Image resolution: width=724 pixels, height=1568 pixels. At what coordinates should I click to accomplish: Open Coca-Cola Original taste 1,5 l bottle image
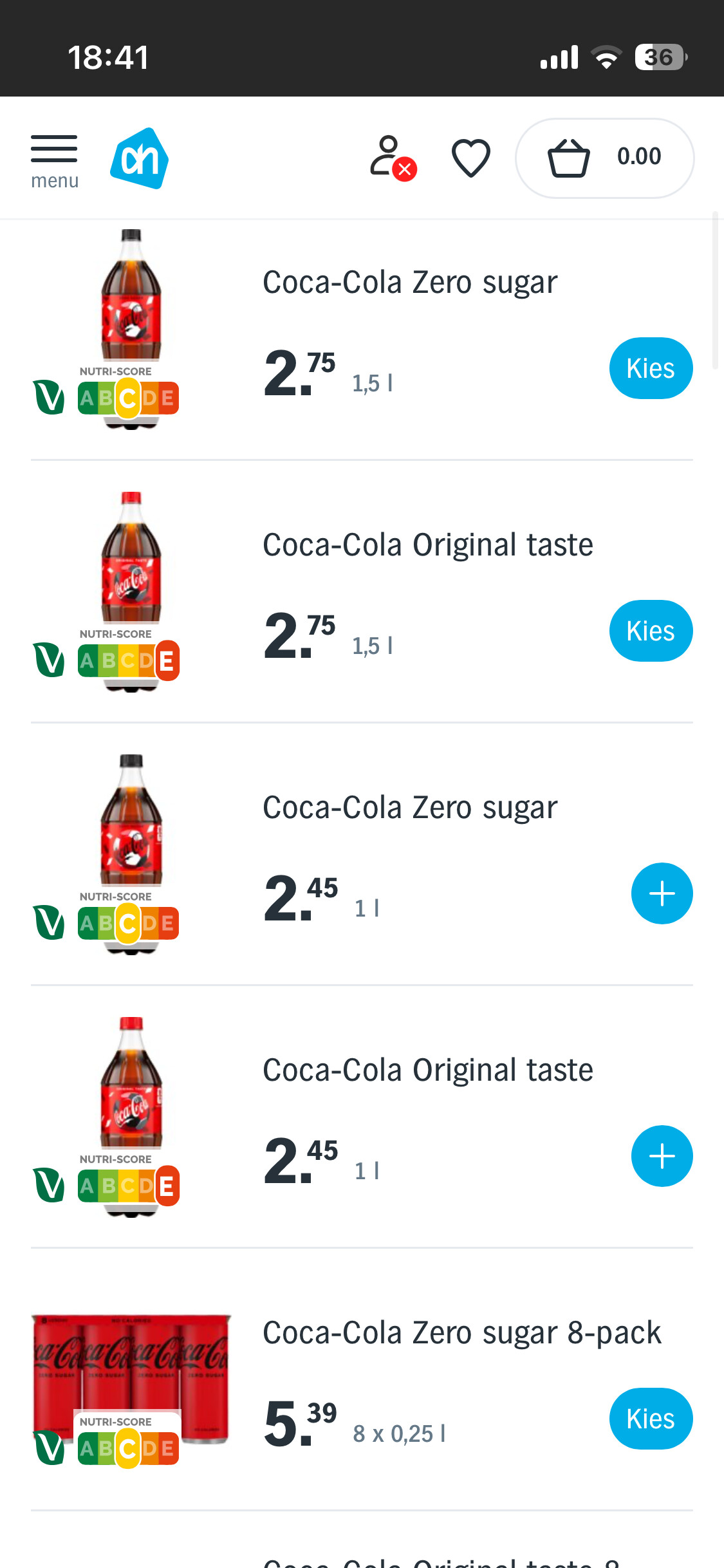pos(131,559)
